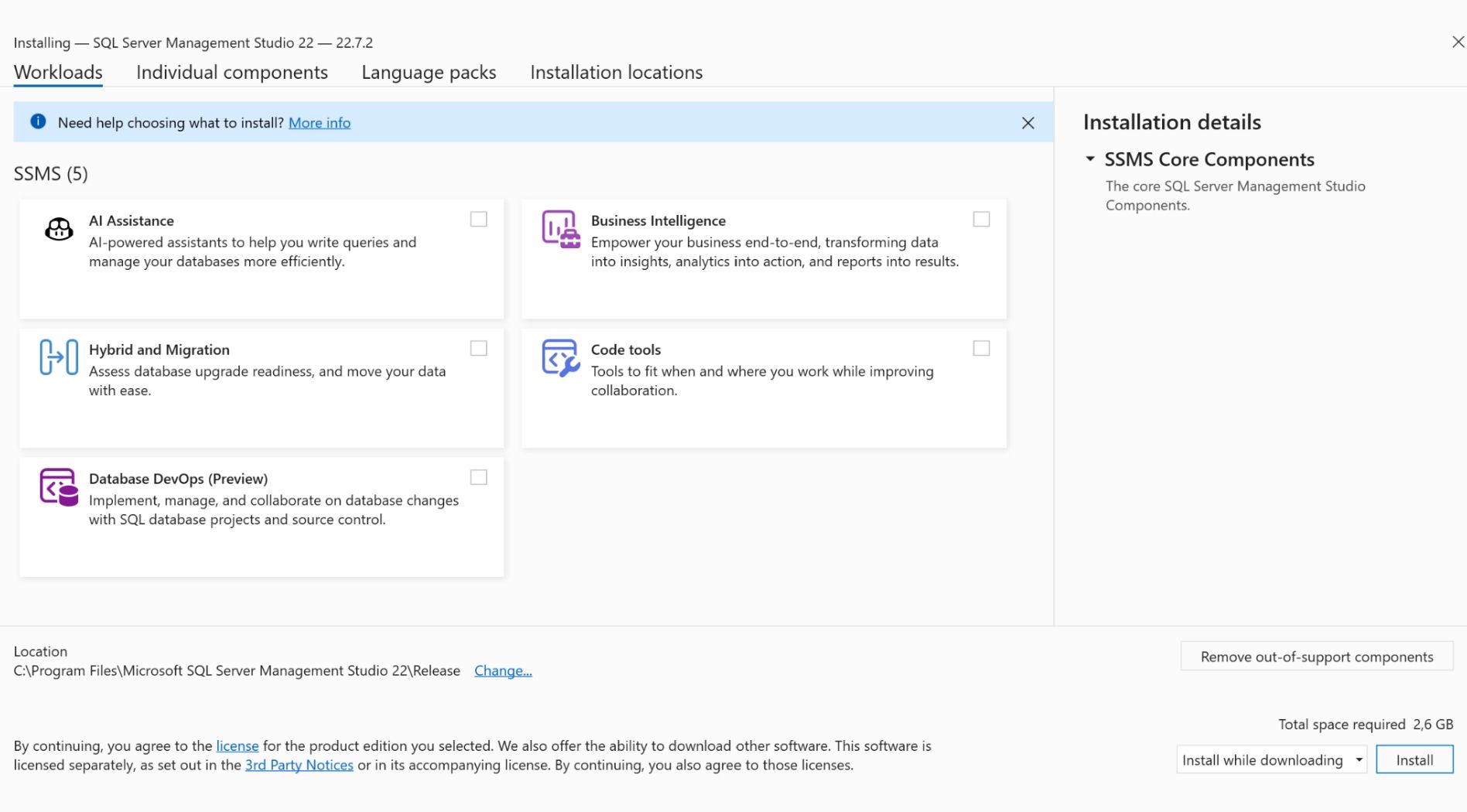Image resolution: width=1467 pixels, height=812 pixels.
Task: Click the Install button
Action: (x=1414, y=759)
